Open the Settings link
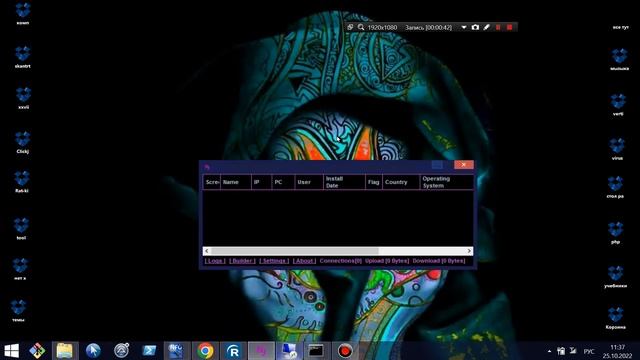 tap(274, 261)
